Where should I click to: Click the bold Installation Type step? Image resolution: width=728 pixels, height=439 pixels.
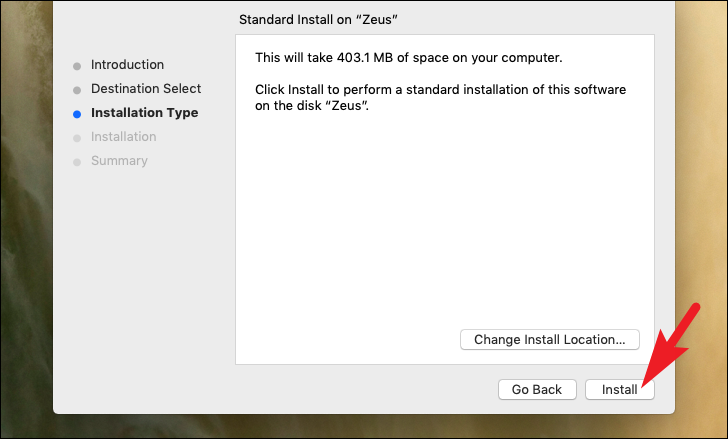pyautogui.click(x=144, y=113)
